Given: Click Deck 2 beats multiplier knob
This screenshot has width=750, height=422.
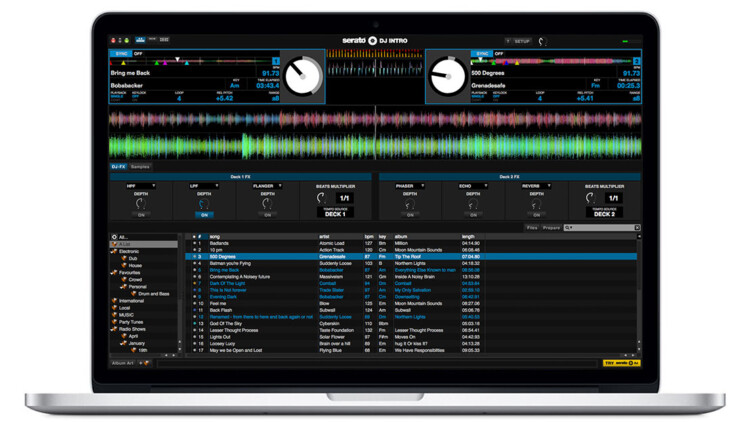Looking at the screenshot, I should 590,197.
